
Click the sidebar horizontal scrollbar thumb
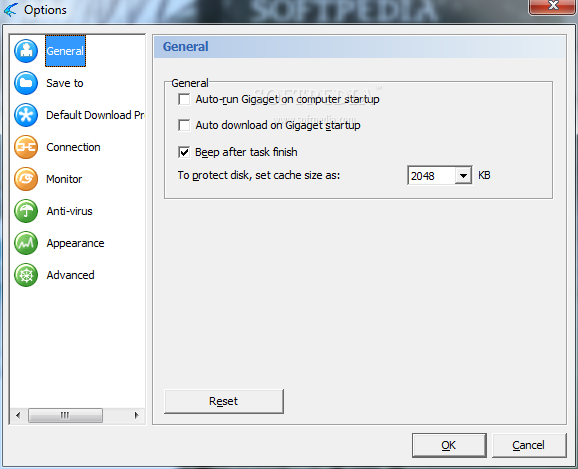pyautogui.click(x=65, y=416)
